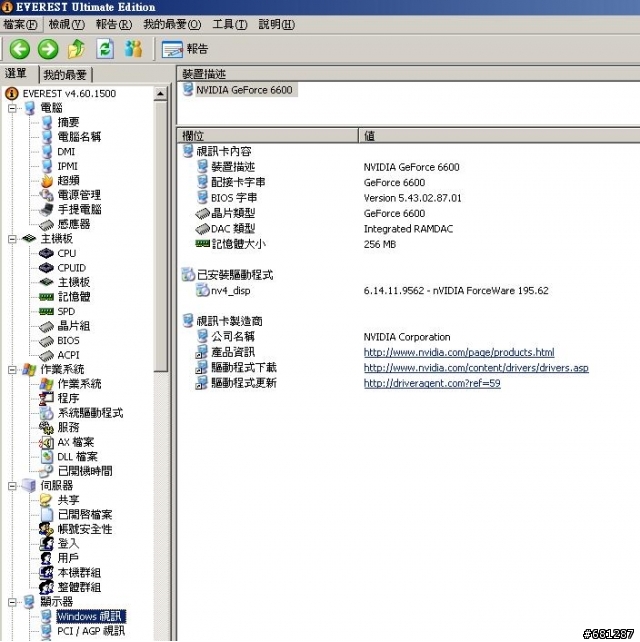
Task: Click the CPU chip icon
Action: pos(46,253)
